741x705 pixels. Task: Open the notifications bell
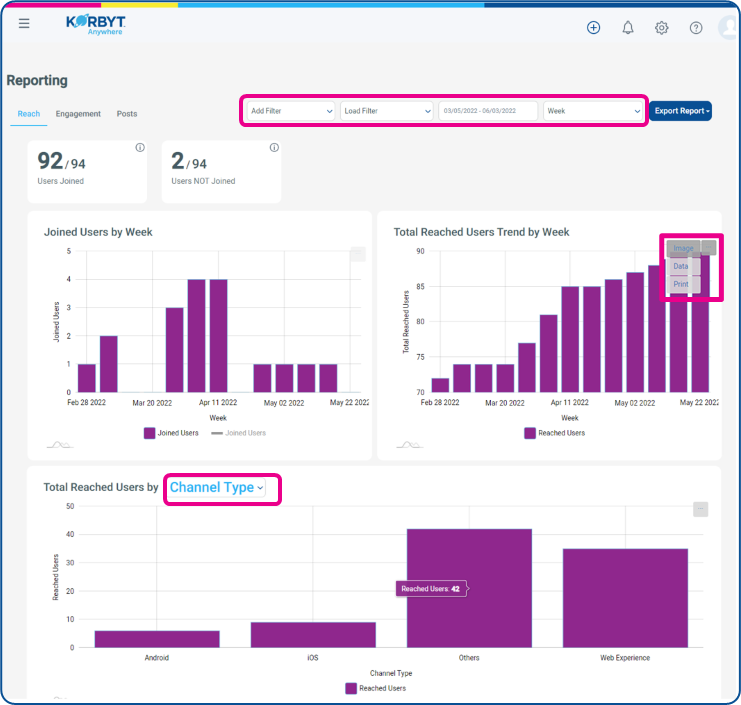[628, 28]
